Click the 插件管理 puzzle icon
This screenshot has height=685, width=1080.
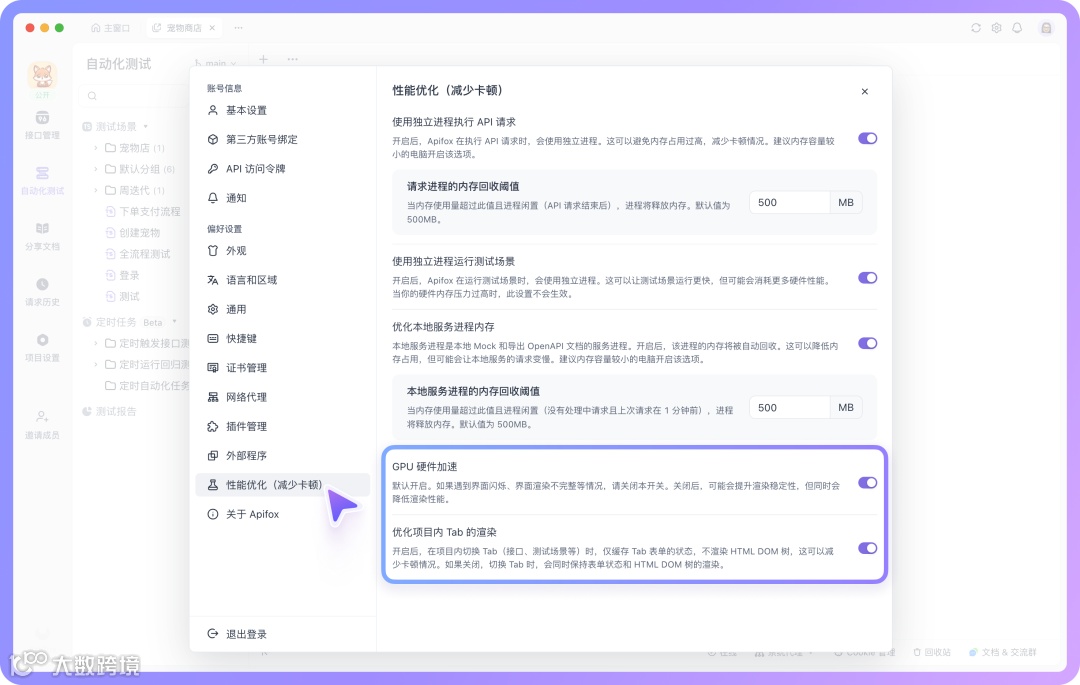213,426
